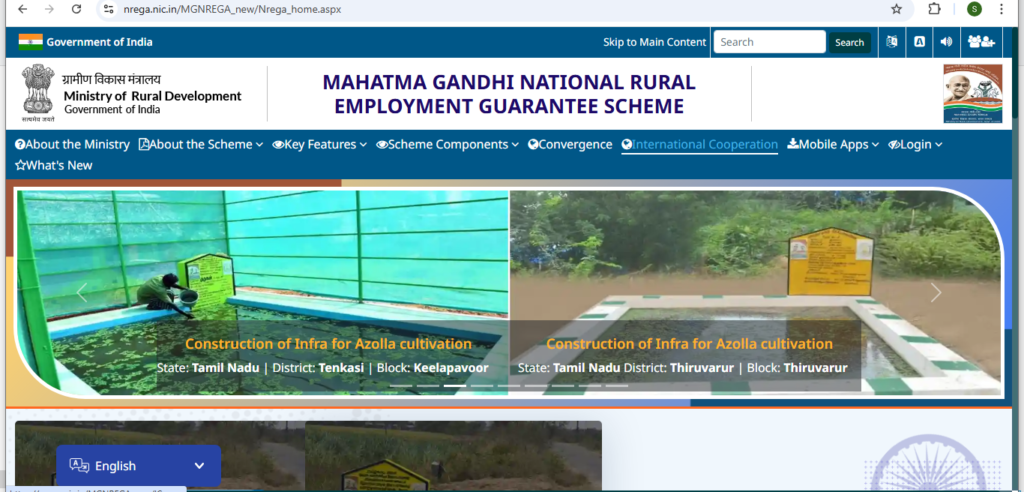Click the lower-left field photo thumbnail
Viewport: 1024px width, 492px height.
tap(160, 455)
